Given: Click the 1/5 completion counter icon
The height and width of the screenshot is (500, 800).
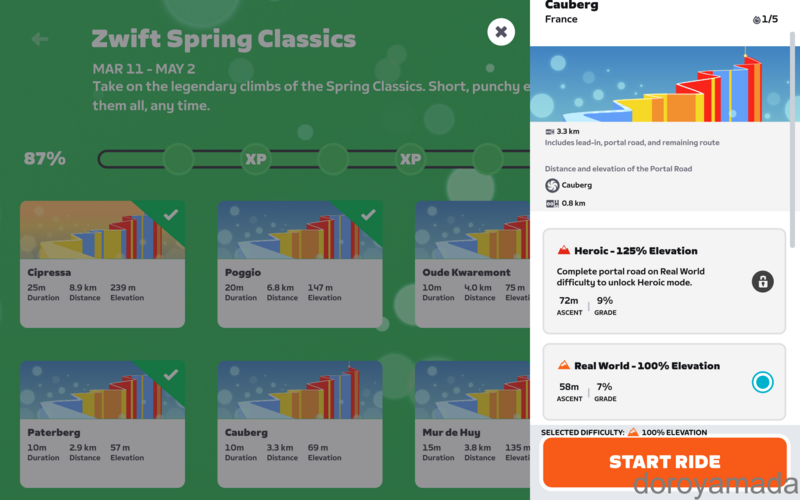Looking at the screenshot, I should pos(757,20).
